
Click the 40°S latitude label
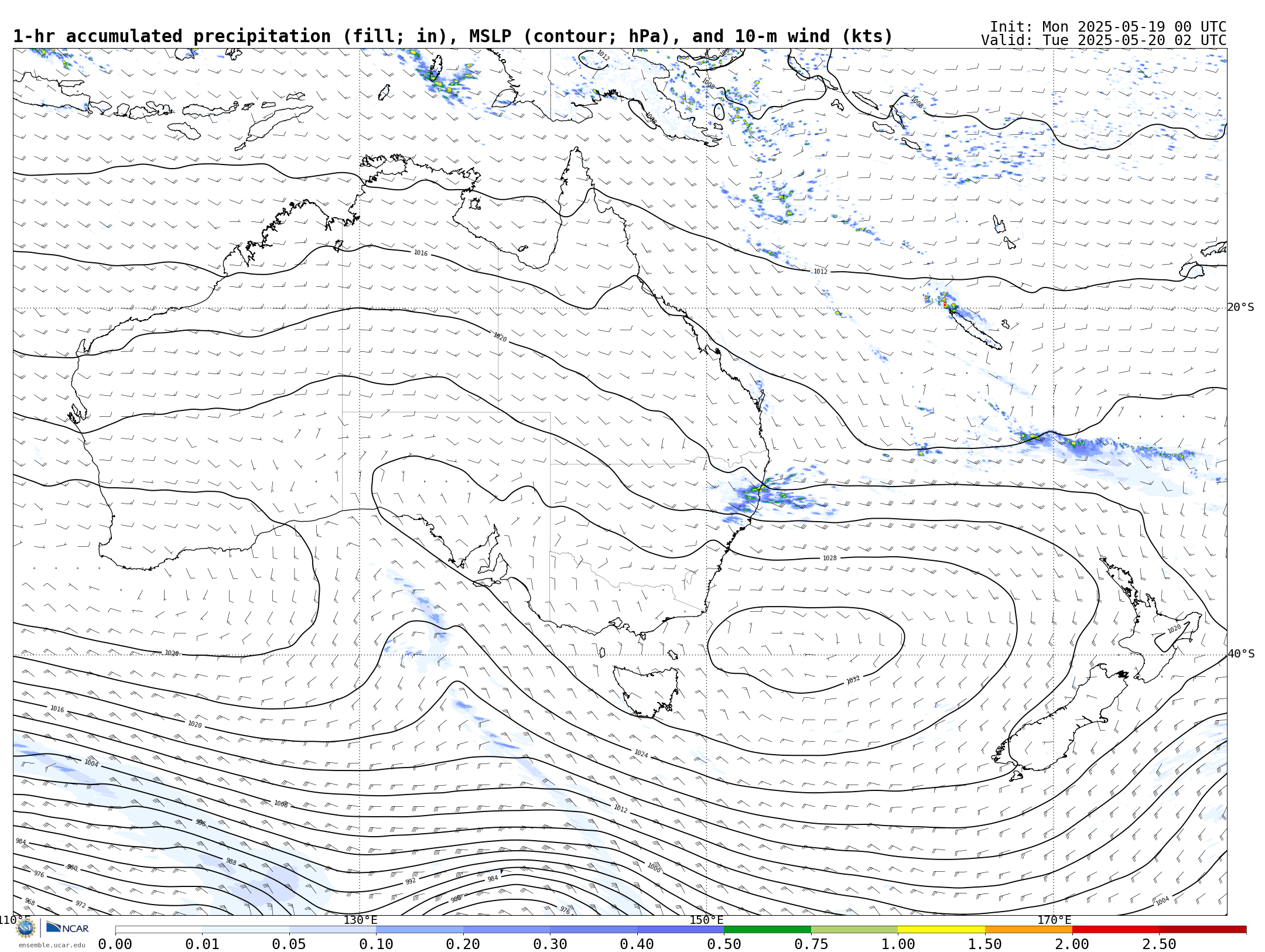coord(1241,654)
